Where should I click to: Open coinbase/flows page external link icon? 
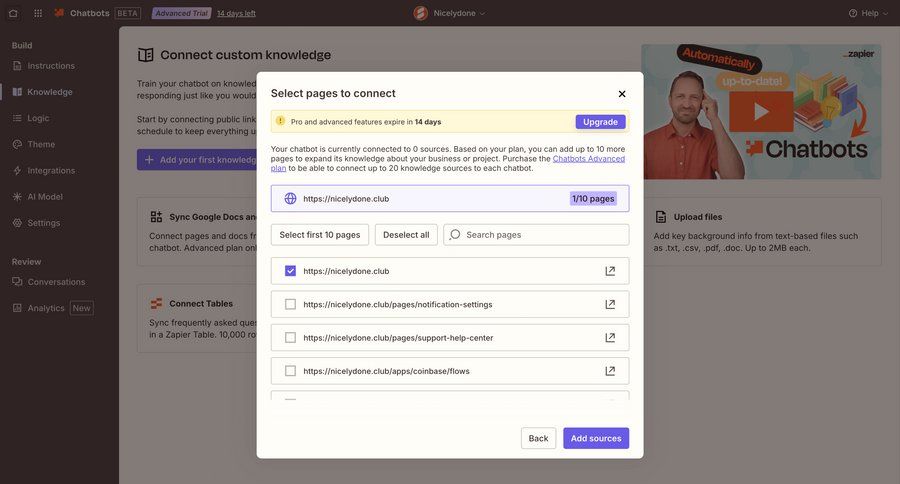pos(610,371)
